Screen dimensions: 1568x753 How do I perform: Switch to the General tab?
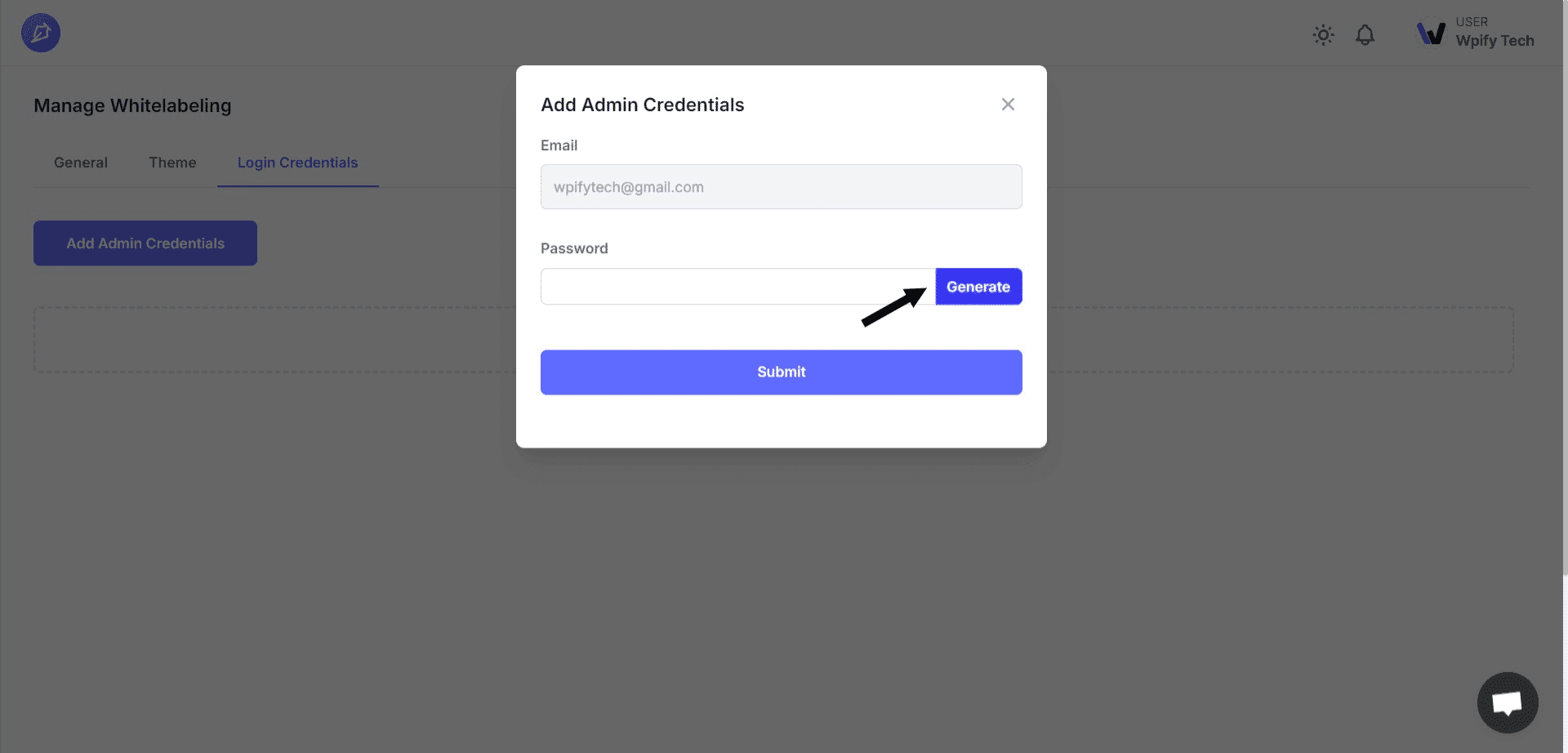point(81,163)
